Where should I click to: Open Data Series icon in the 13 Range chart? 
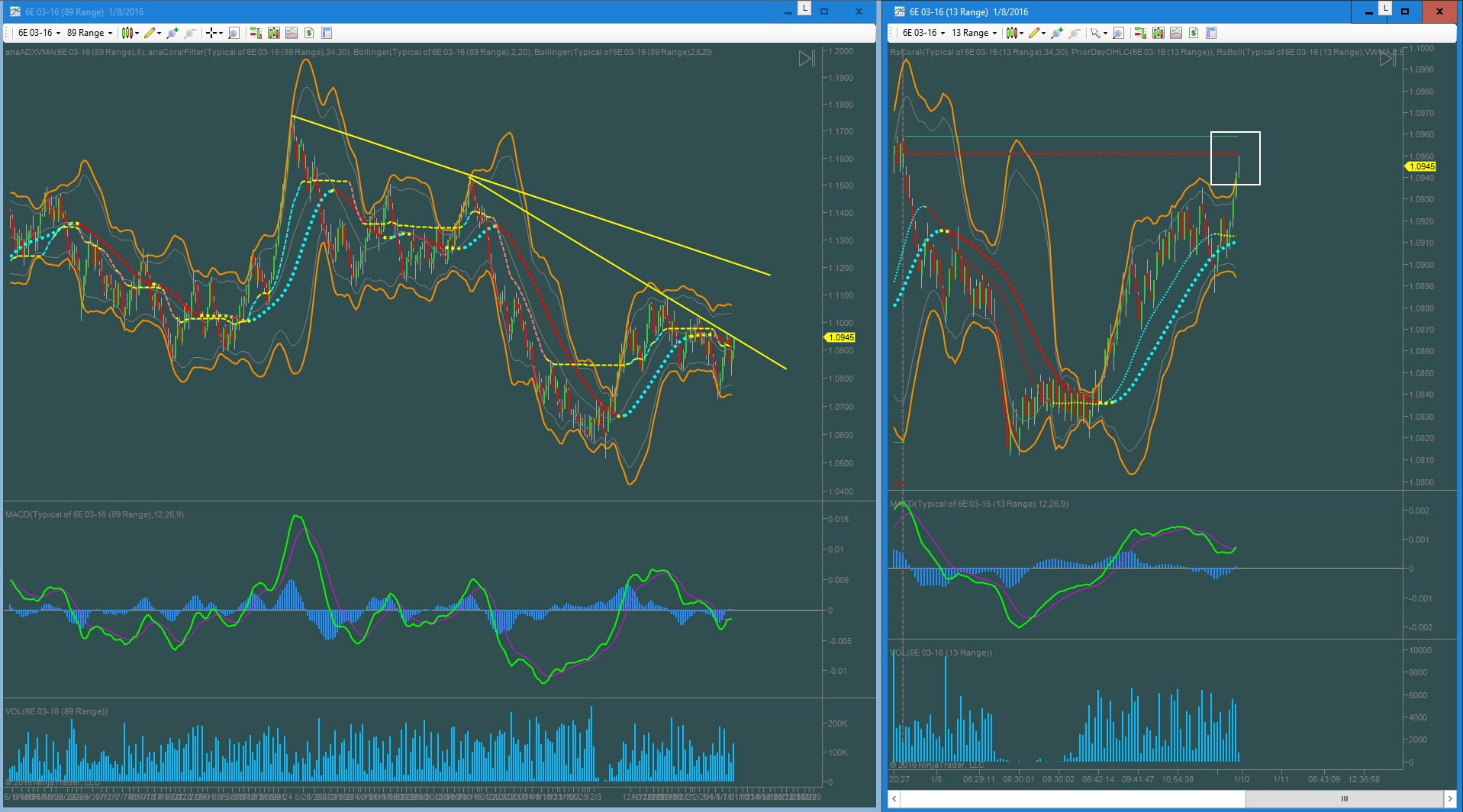pos(1158,33)
